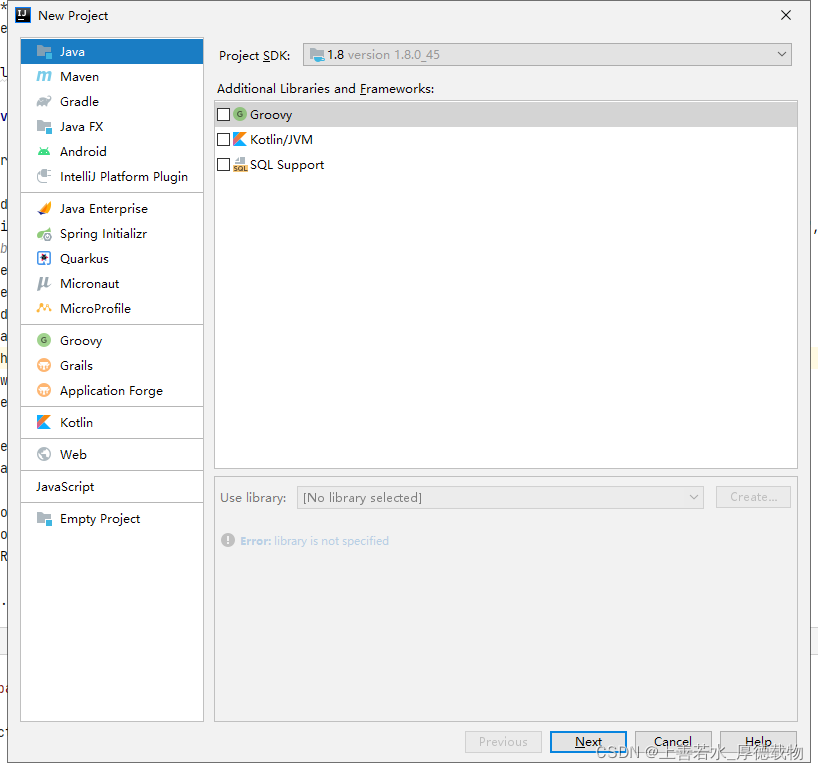
Task: Click the Android label
Action: tap(83, 152)
